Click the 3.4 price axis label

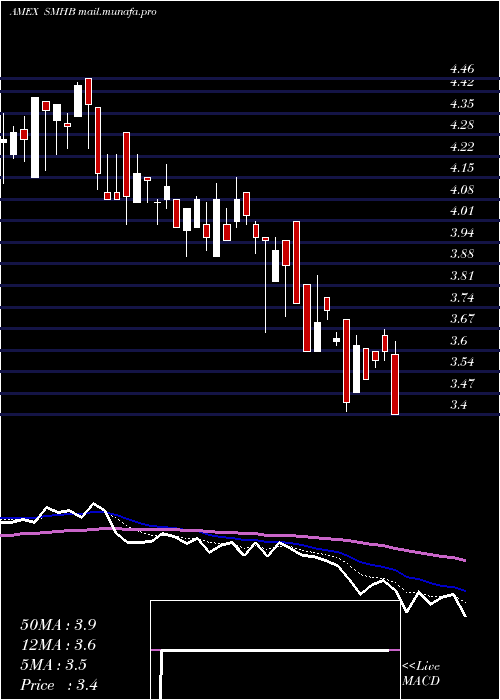pyautogui.click(x=459, y=405)
